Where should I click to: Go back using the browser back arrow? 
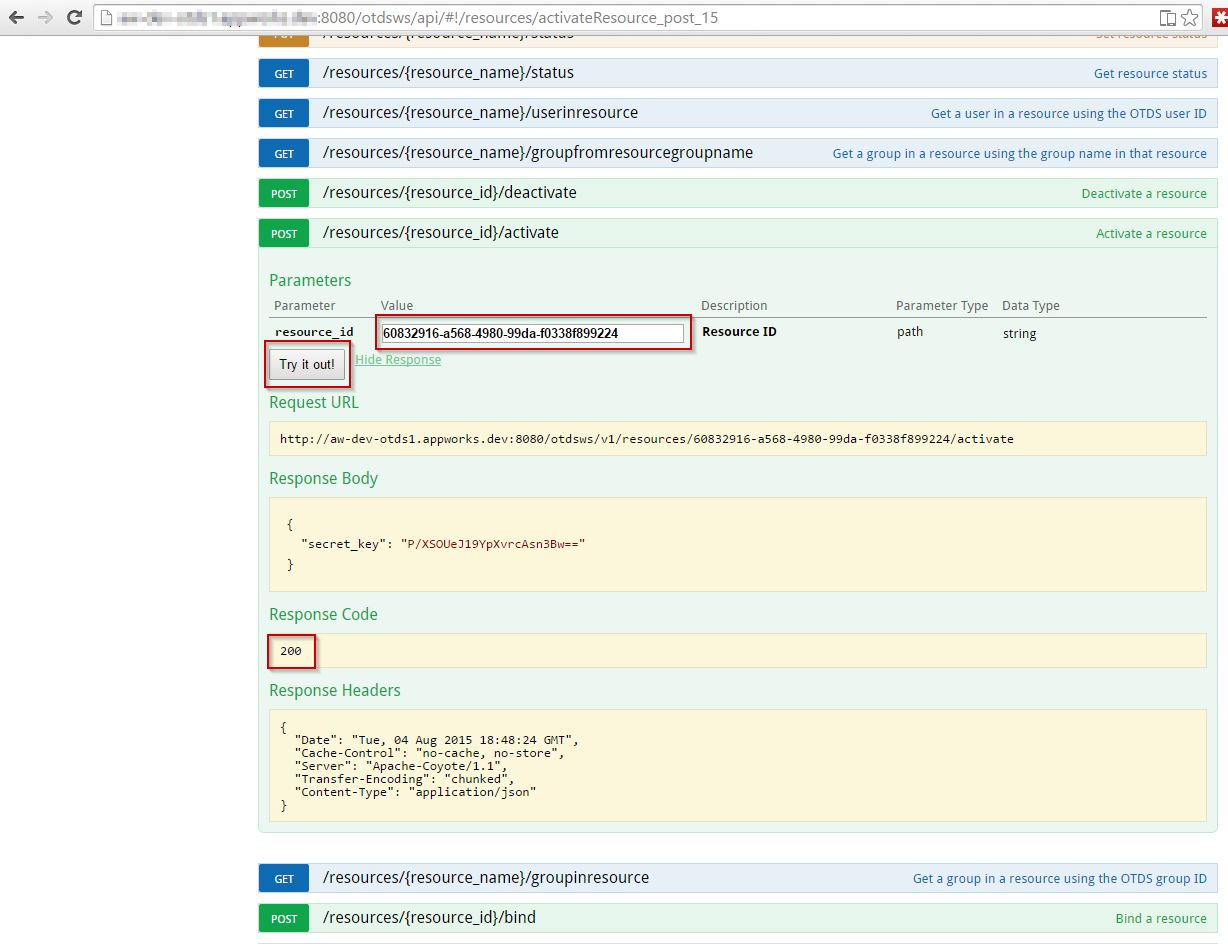16,17
